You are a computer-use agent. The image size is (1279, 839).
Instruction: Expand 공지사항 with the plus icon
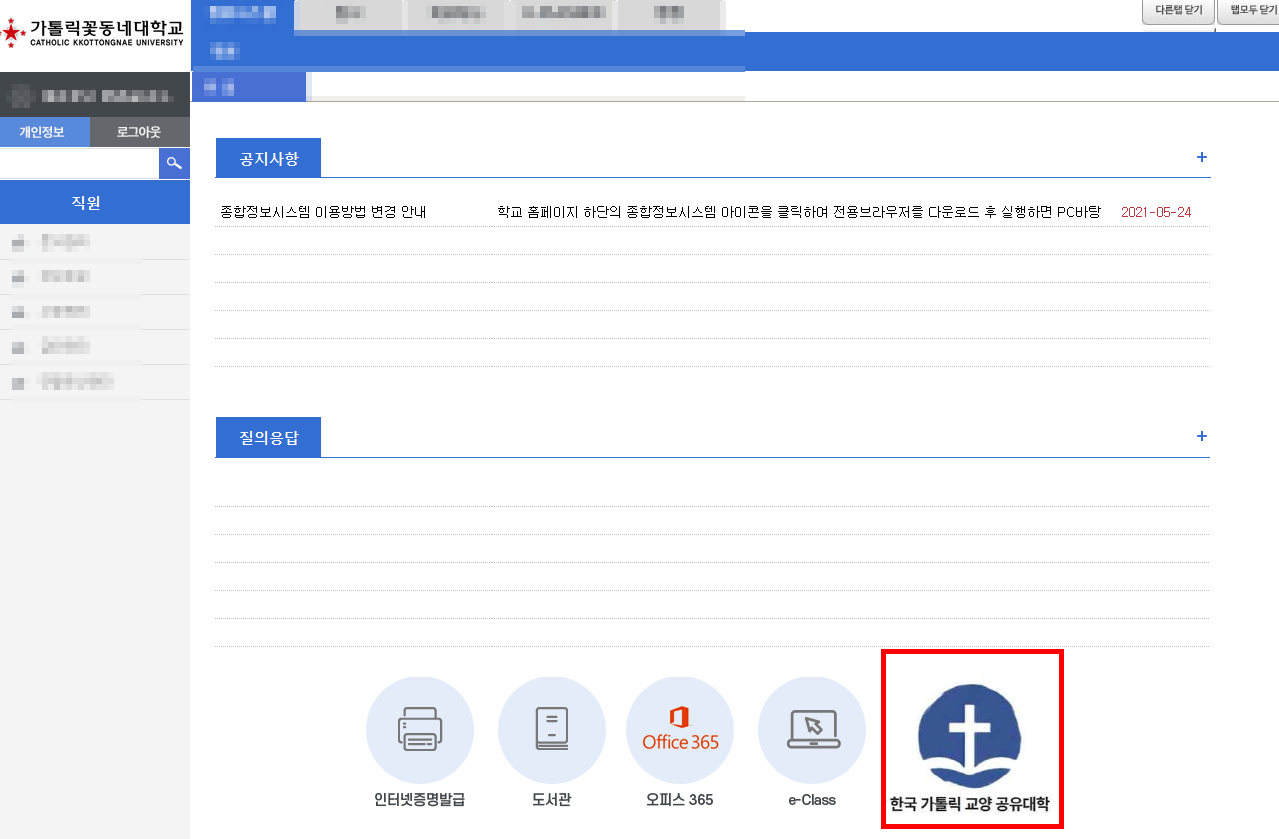pyautogui.click(x=1201, y=157)
